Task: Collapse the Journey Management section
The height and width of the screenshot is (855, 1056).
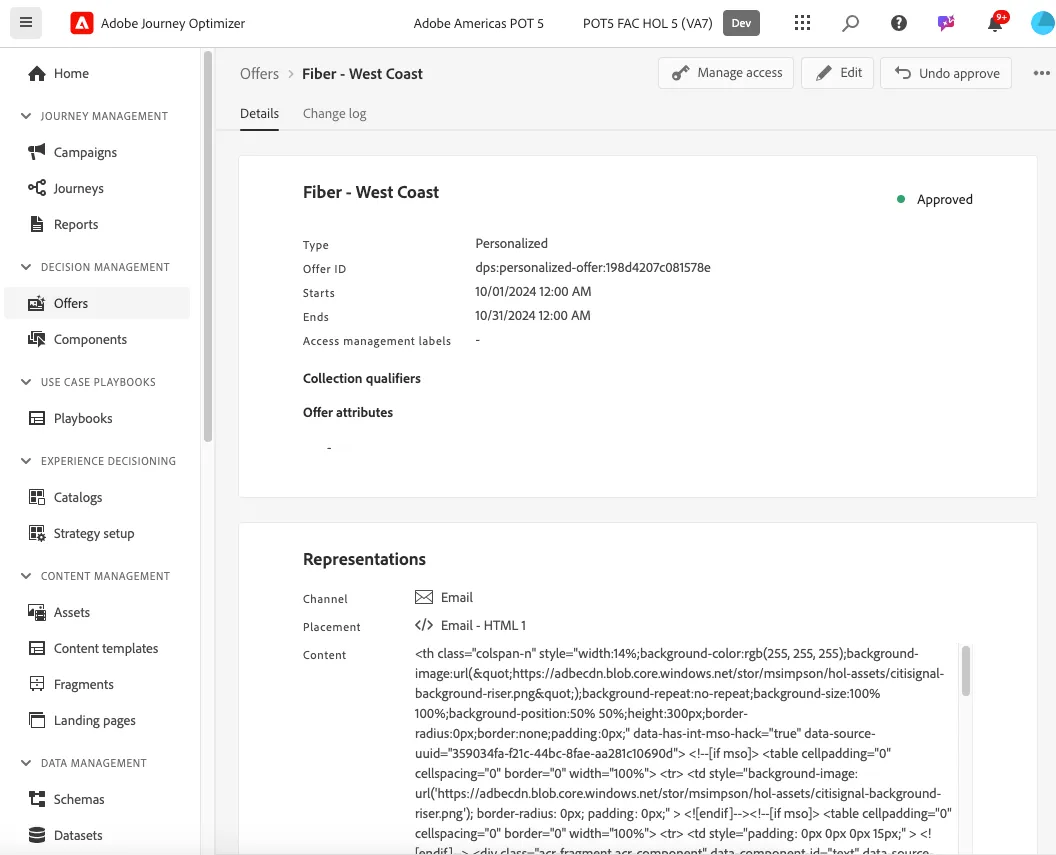Action: [26, 116]
